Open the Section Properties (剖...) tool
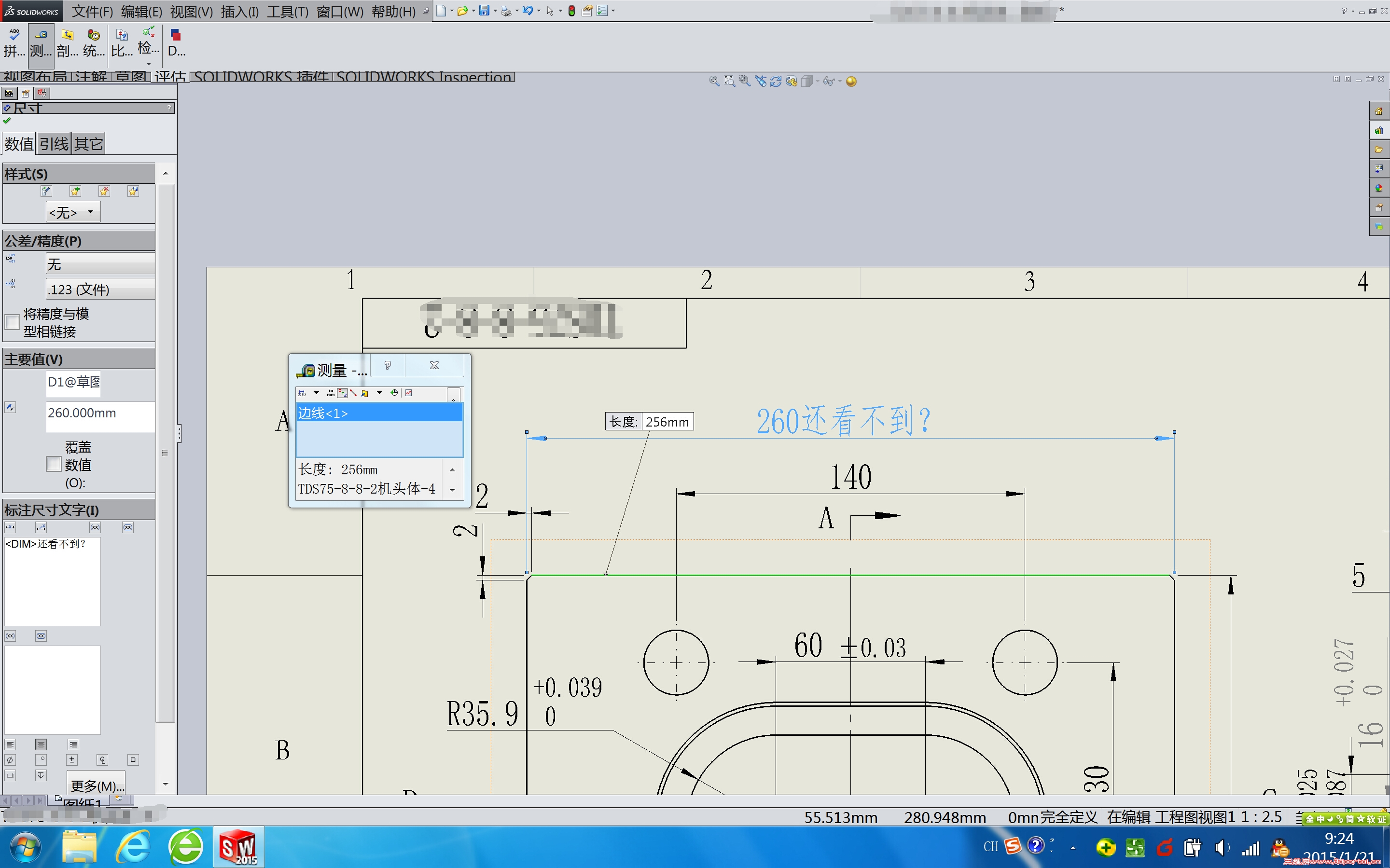This screenshot has height=868, width=1390. pyautogui.click(x=67, y=42)
